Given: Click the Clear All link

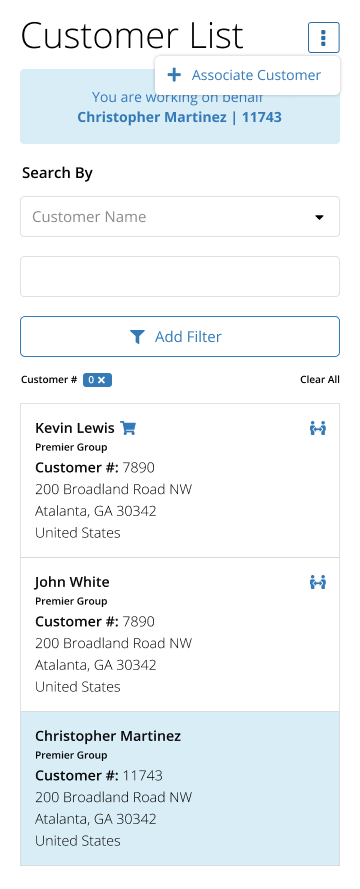Looking at the screenshot, I should 320,380.
